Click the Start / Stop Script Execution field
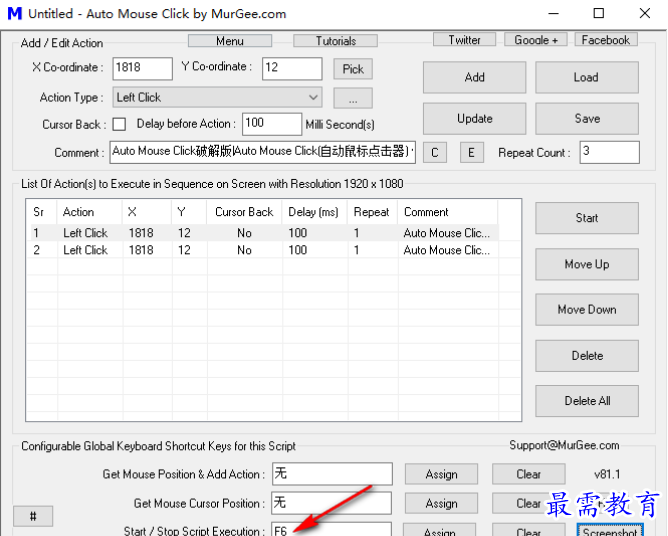The height and width of the screenshot is (536, 668). click(331, 530)
